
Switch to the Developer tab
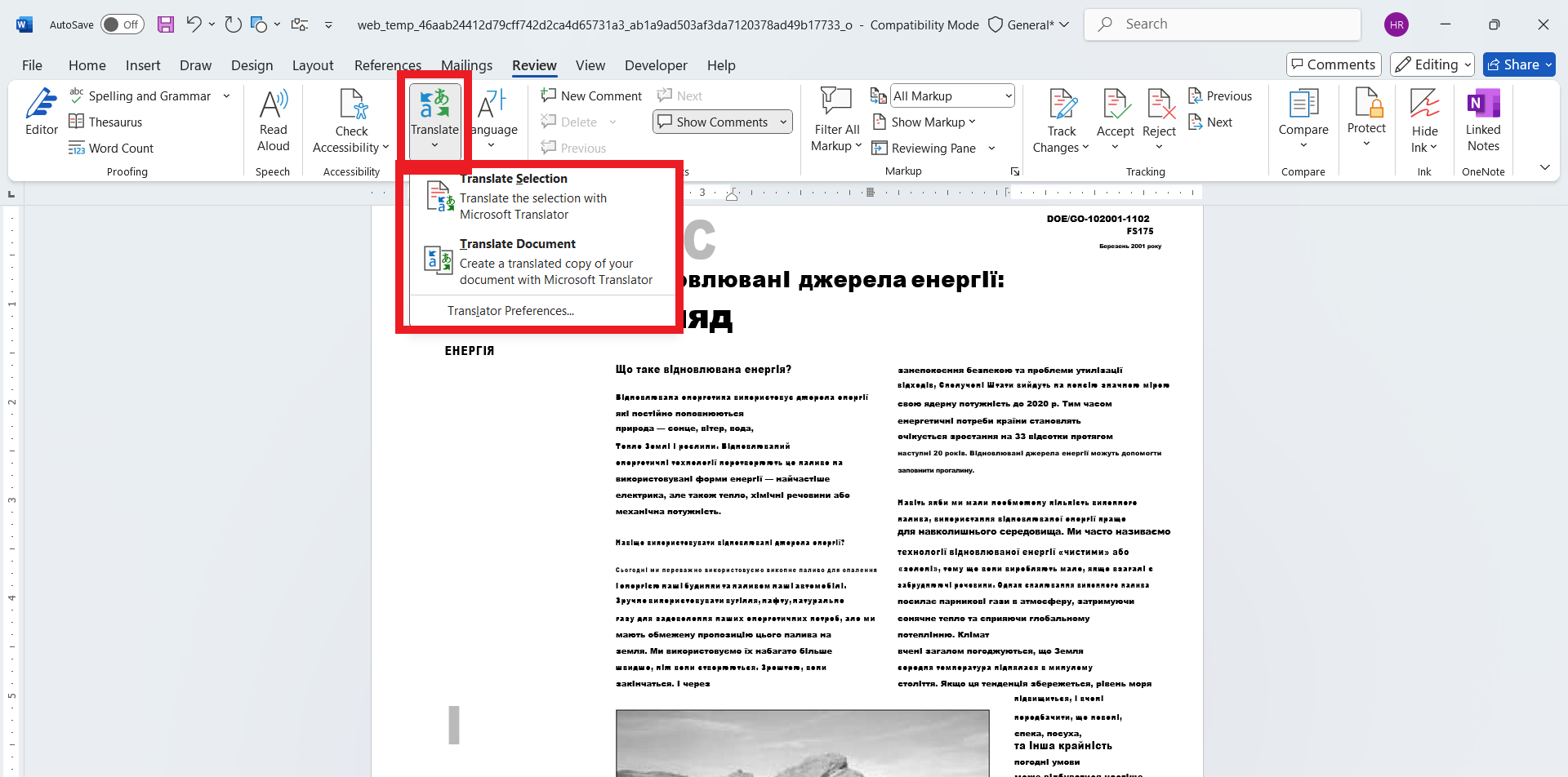coord(656,65)
